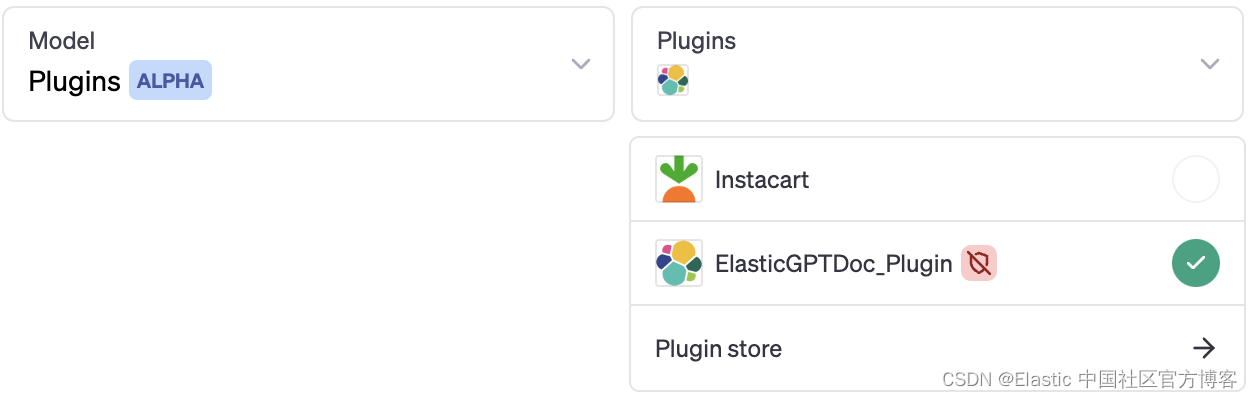Select the Instacart menu entry
The height and width of the screenshot is (398, 1252).
(x=937, y=180)
